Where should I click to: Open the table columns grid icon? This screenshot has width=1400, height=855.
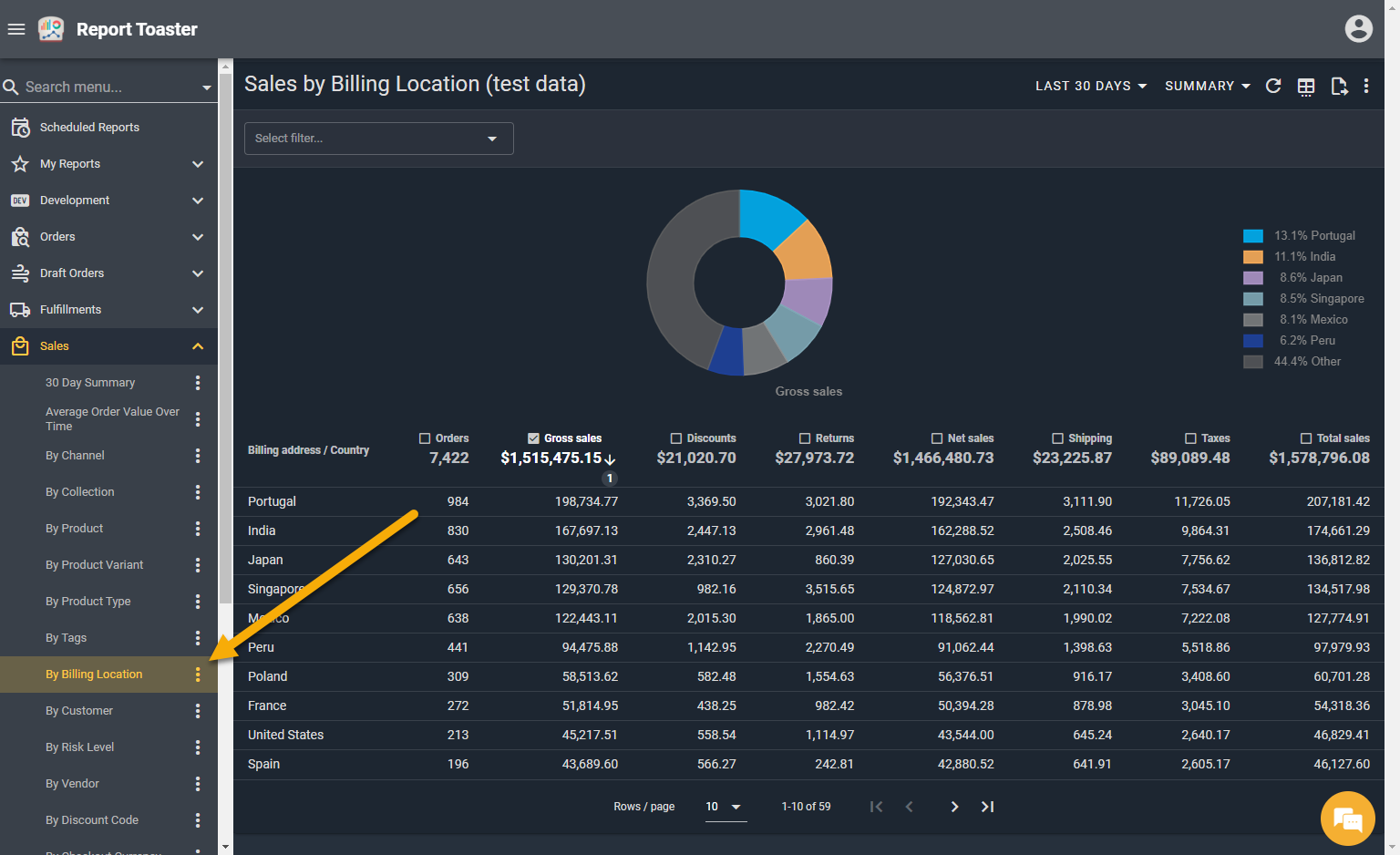1306,87
